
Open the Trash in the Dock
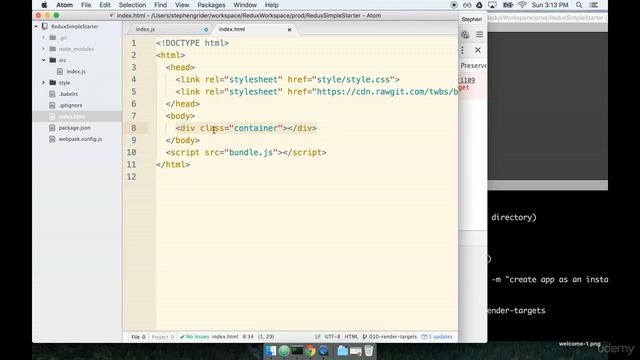coord(369,351)
